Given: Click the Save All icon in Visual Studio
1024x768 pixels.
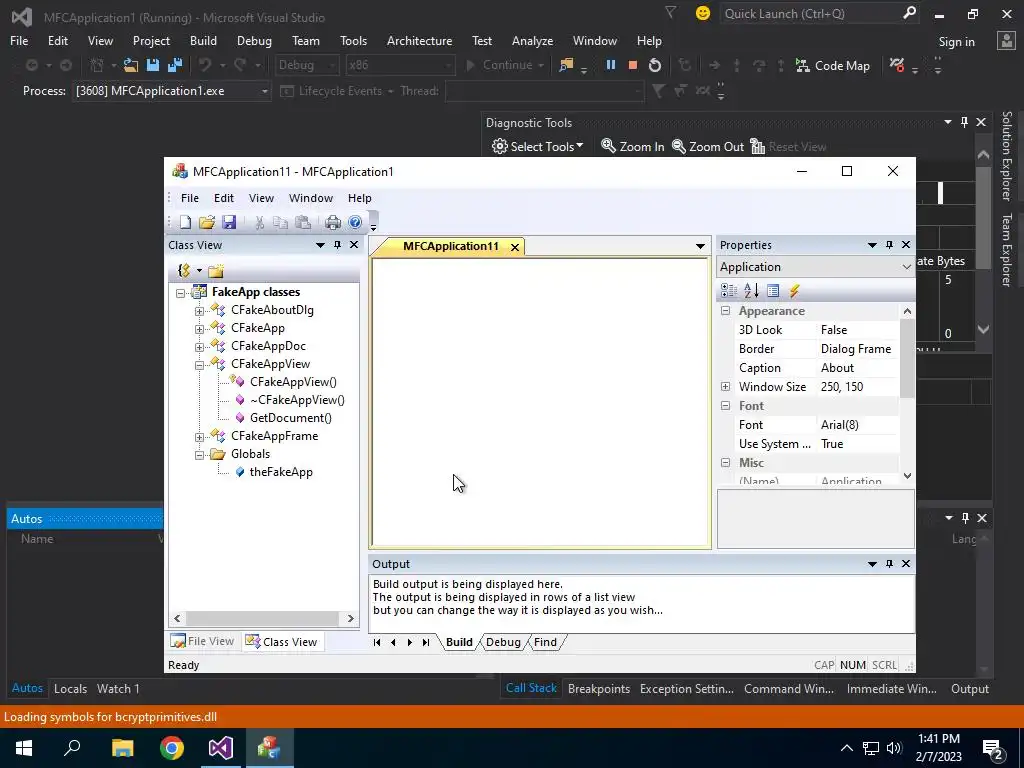Looking at the screenshot, I should coord(175,65).
